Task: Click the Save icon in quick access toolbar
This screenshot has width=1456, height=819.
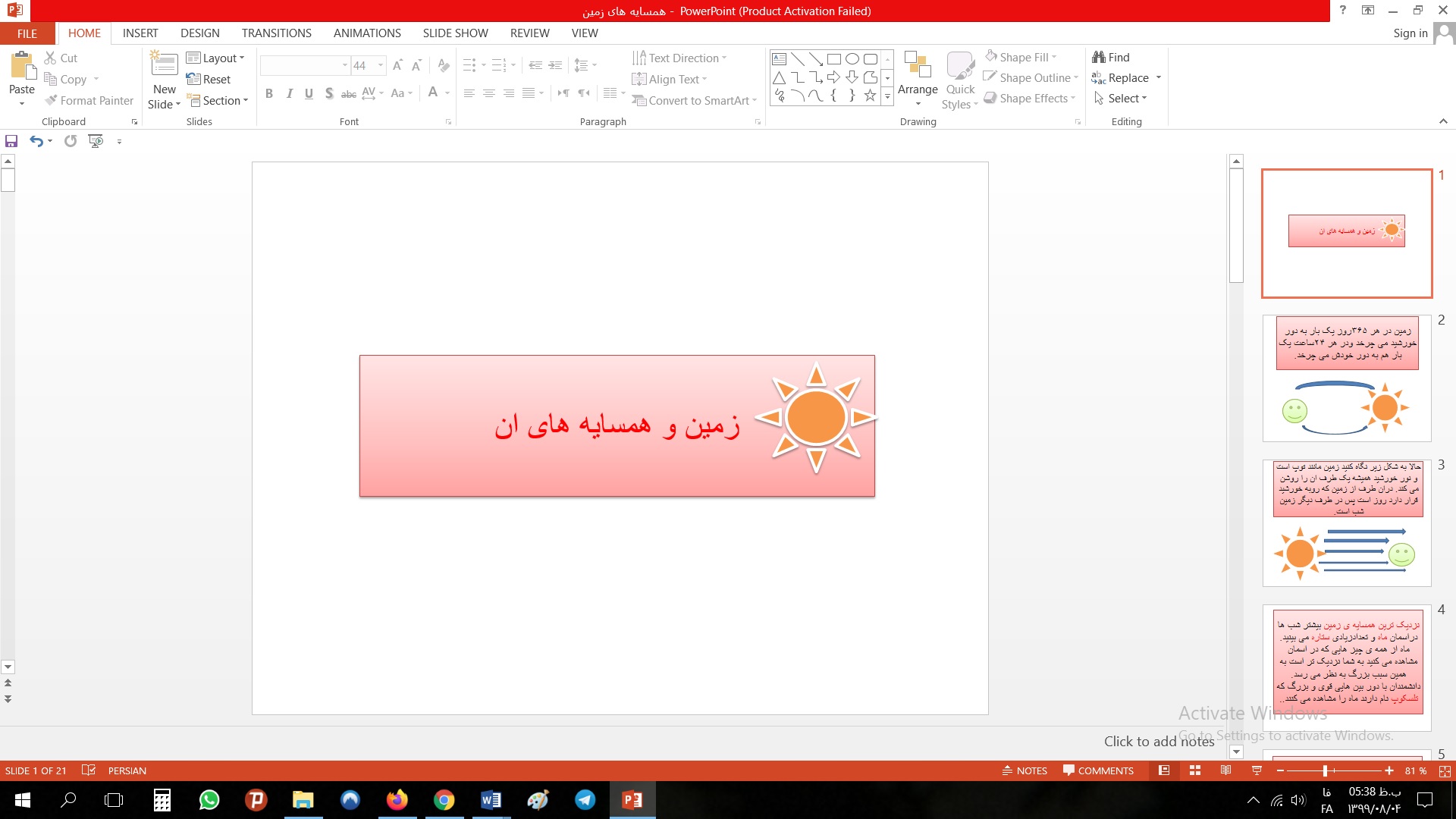Action: click(x=11, y=141)
